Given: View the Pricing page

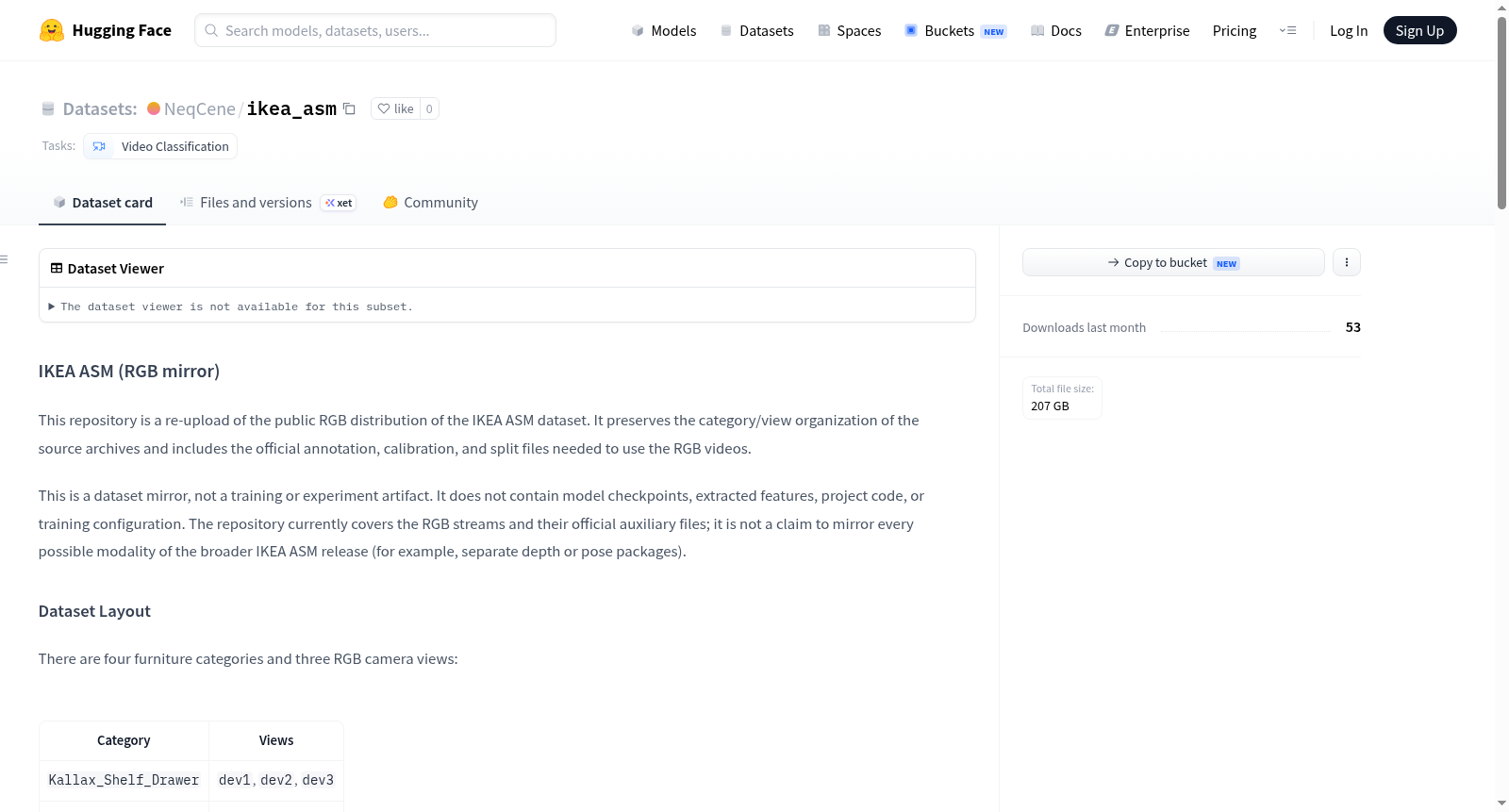Looking at the screenshot, I should pos(1235,30).
